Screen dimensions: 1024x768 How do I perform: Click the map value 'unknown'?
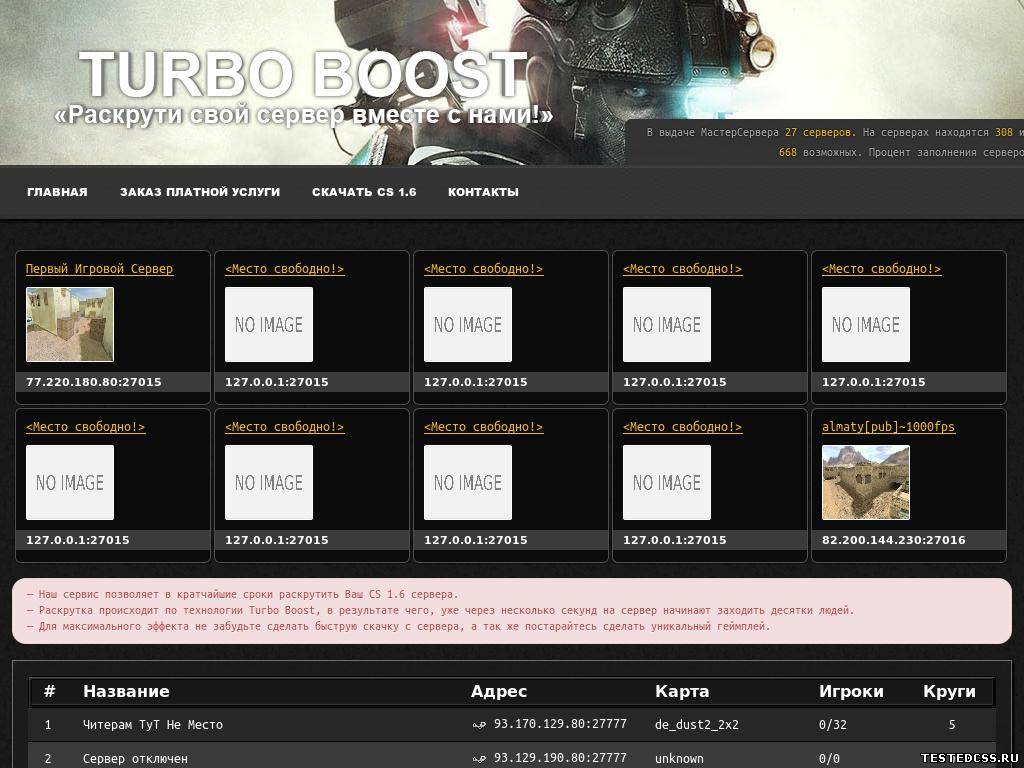click(679, 759)
